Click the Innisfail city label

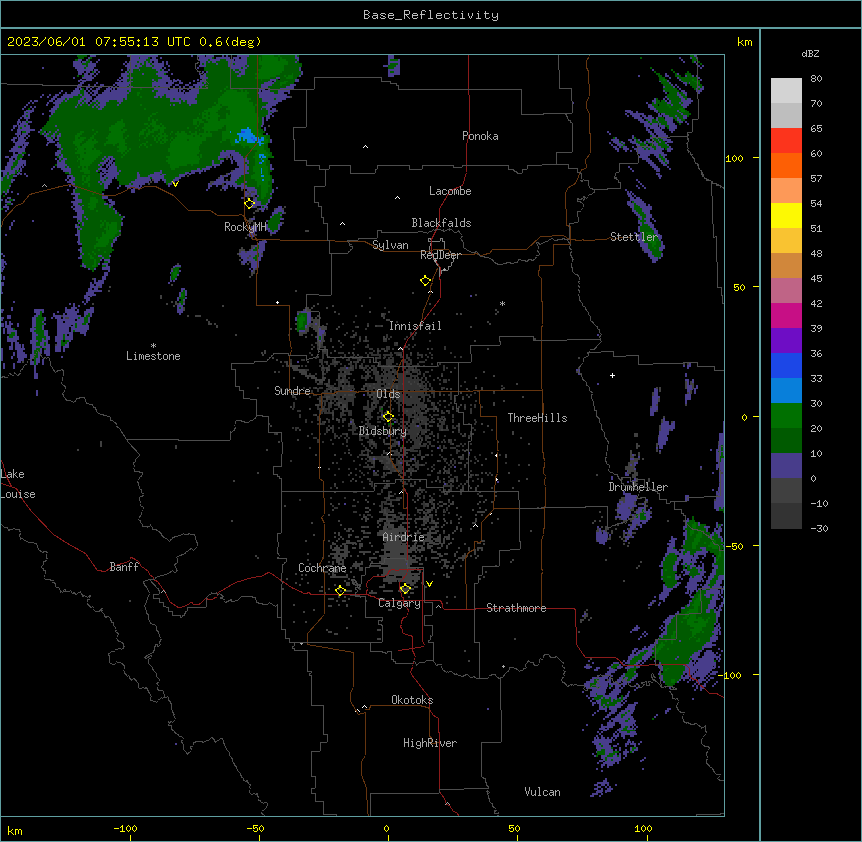coord(415,326)
